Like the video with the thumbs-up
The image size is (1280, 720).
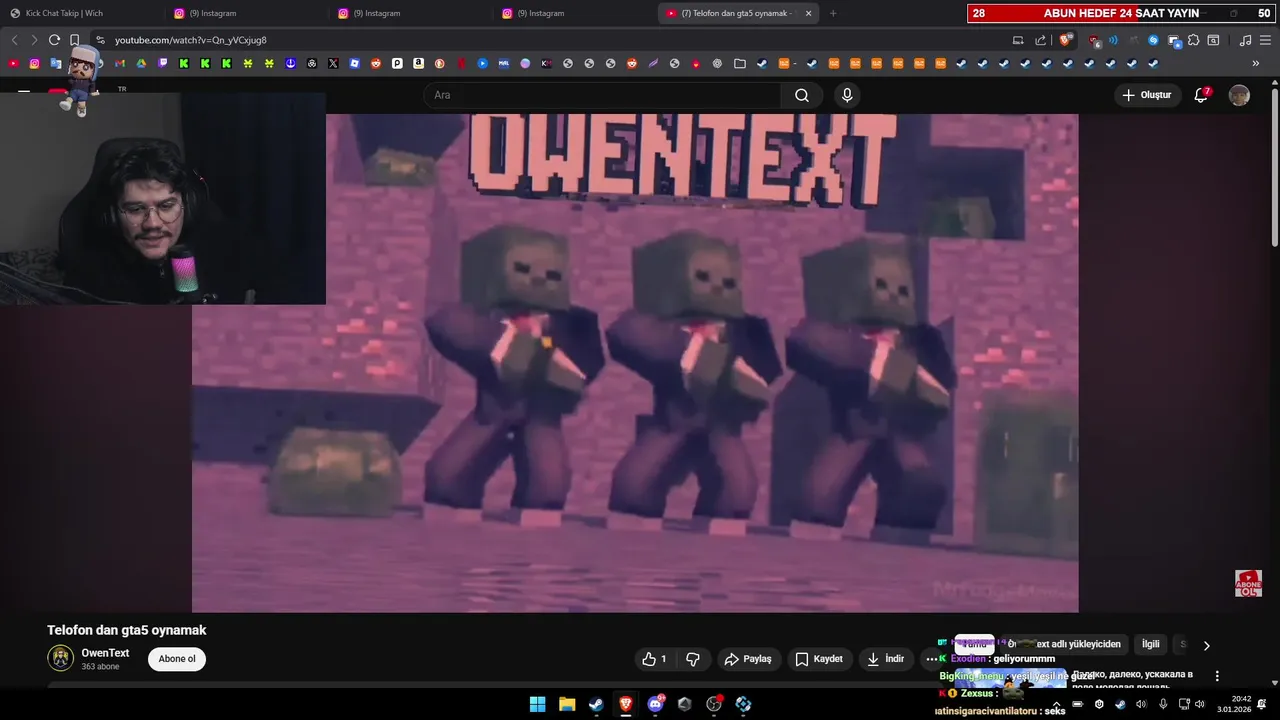(654, 659)
